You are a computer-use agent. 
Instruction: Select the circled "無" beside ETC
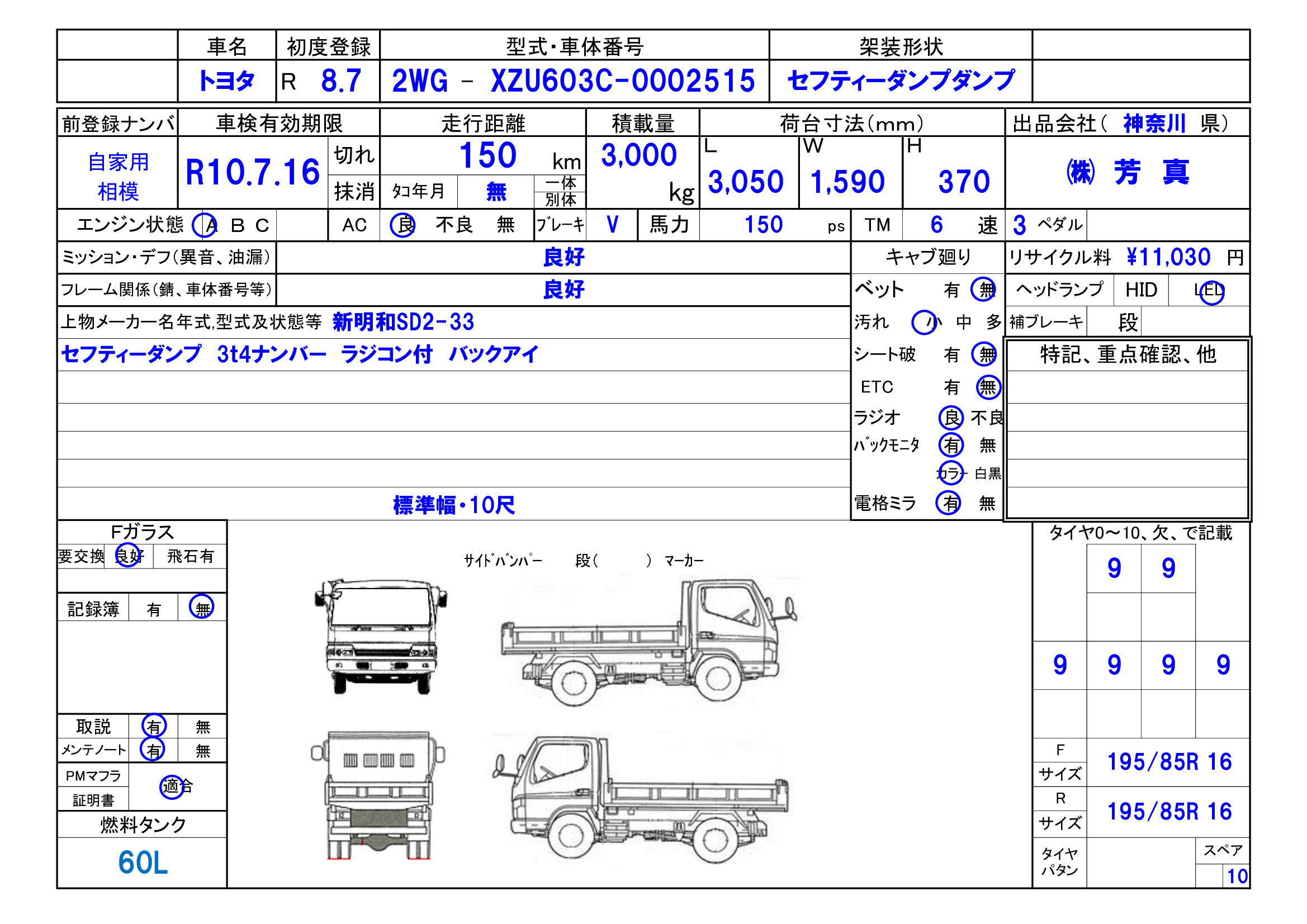pos(988,387)
